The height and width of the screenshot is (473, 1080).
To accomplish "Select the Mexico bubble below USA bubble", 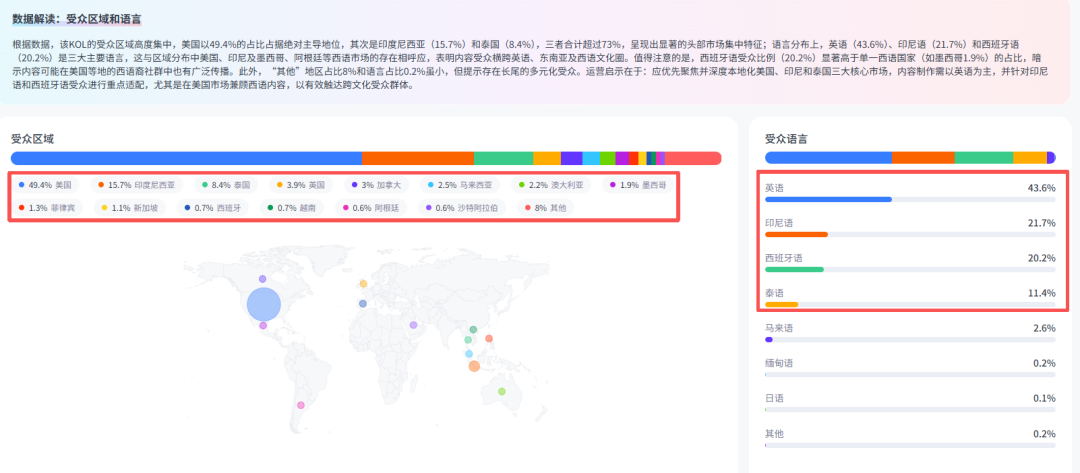I will click(263, 326).
